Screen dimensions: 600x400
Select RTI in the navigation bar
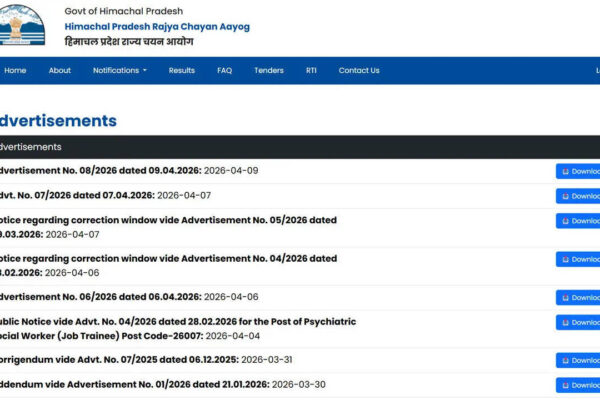(x=311, y=70)
